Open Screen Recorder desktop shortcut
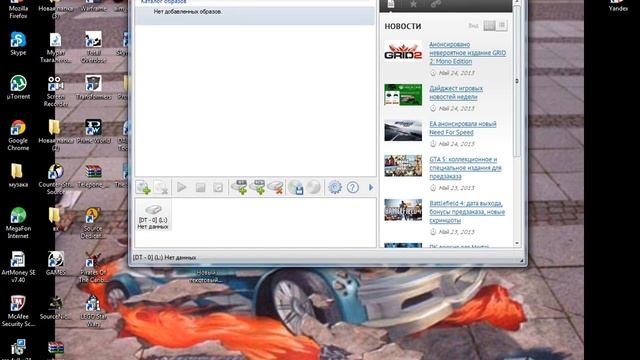 click(56, 91)
